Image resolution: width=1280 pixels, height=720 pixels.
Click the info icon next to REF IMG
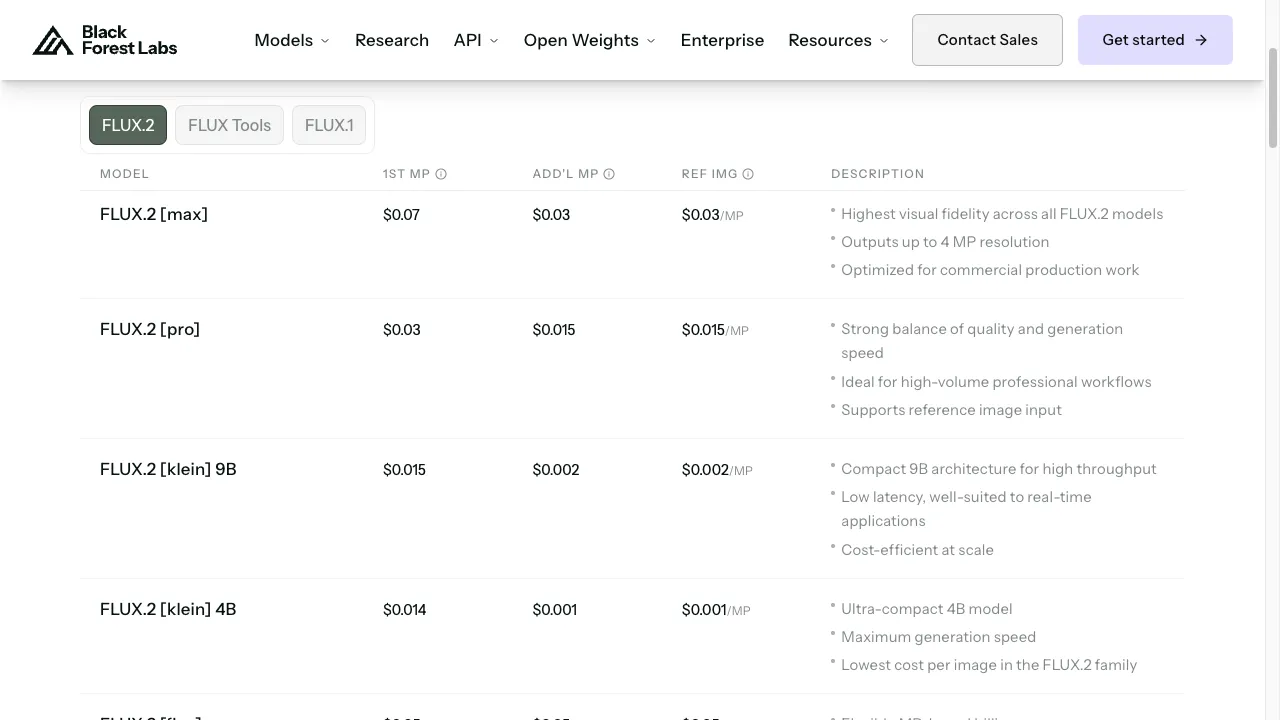[748, 174]
